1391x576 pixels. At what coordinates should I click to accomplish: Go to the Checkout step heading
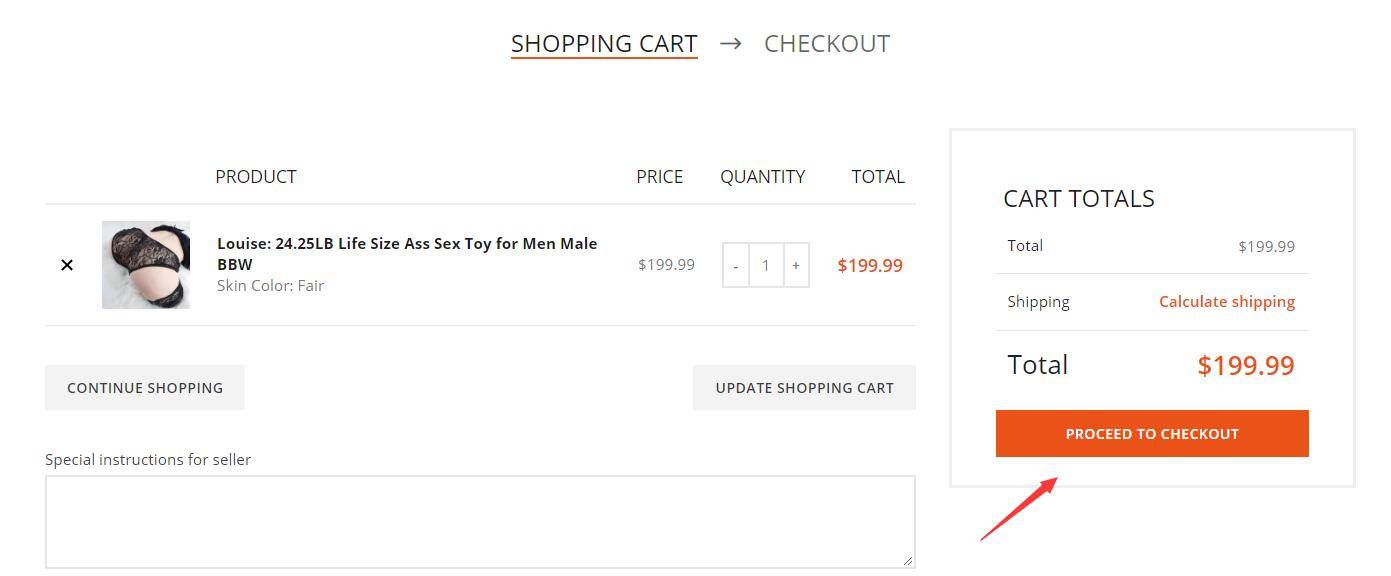point(827,43)
